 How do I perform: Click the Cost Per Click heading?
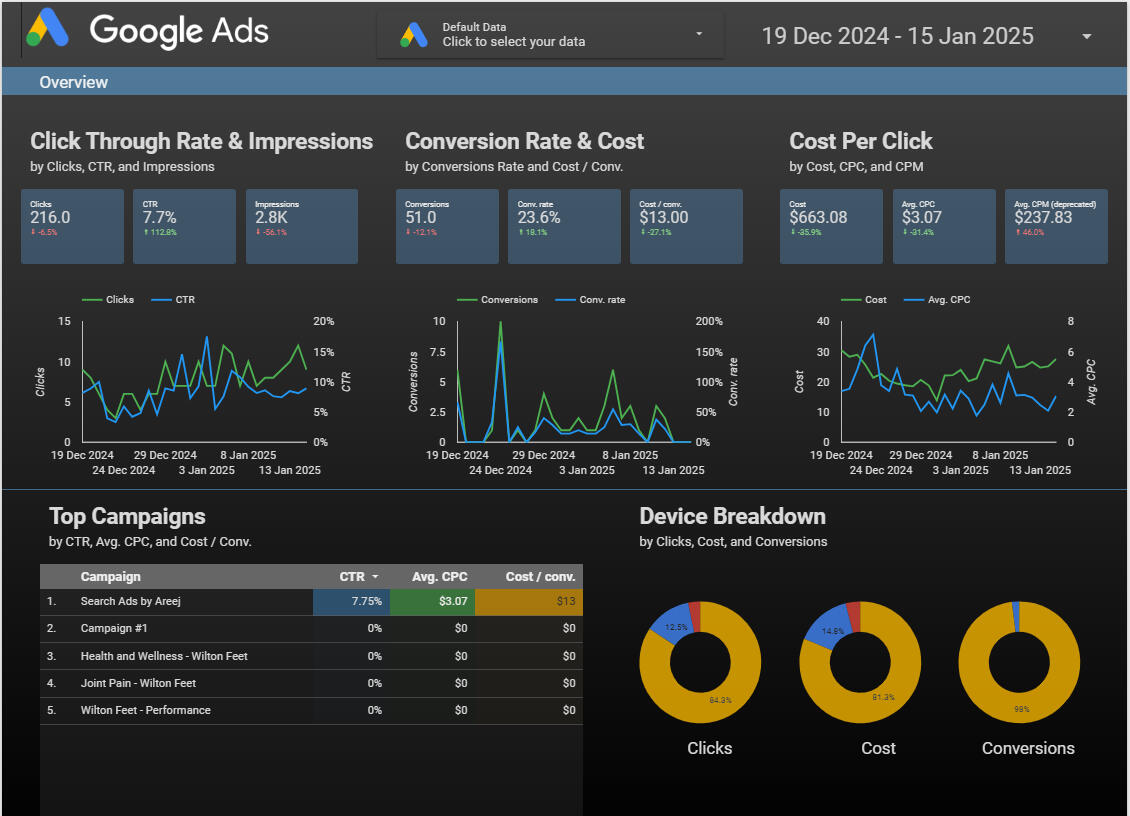coord(861,141)
